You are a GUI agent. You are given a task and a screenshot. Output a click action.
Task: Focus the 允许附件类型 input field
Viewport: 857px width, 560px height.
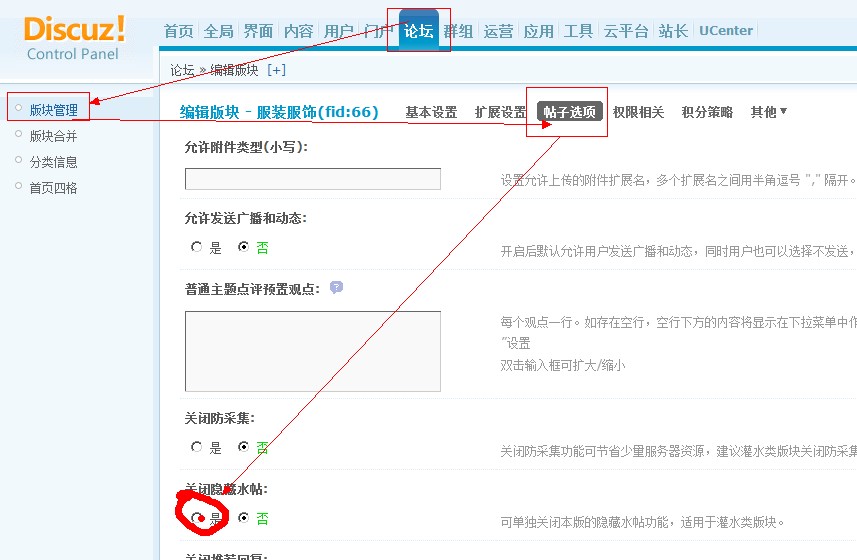[313, 179]
